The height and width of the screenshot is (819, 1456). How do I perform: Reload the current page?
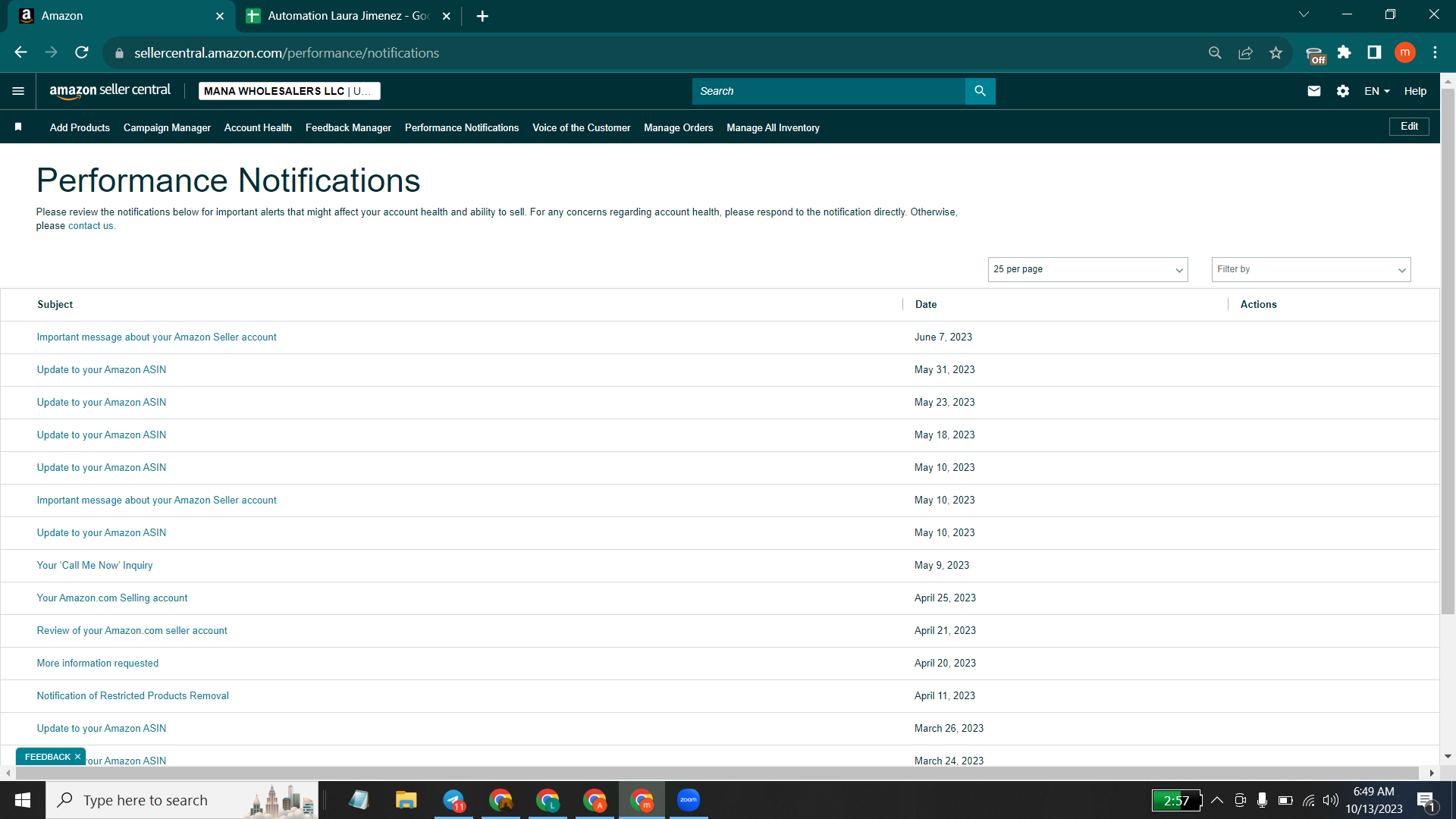tap(82, 52)
